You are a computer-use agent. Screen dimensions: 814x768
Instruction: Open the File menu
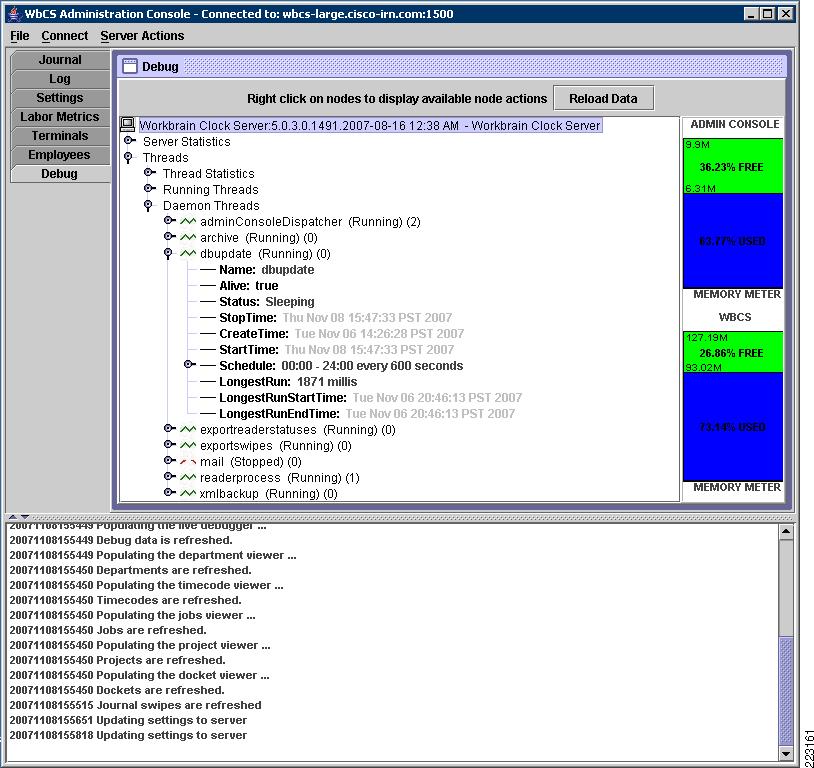click(20, 36)
